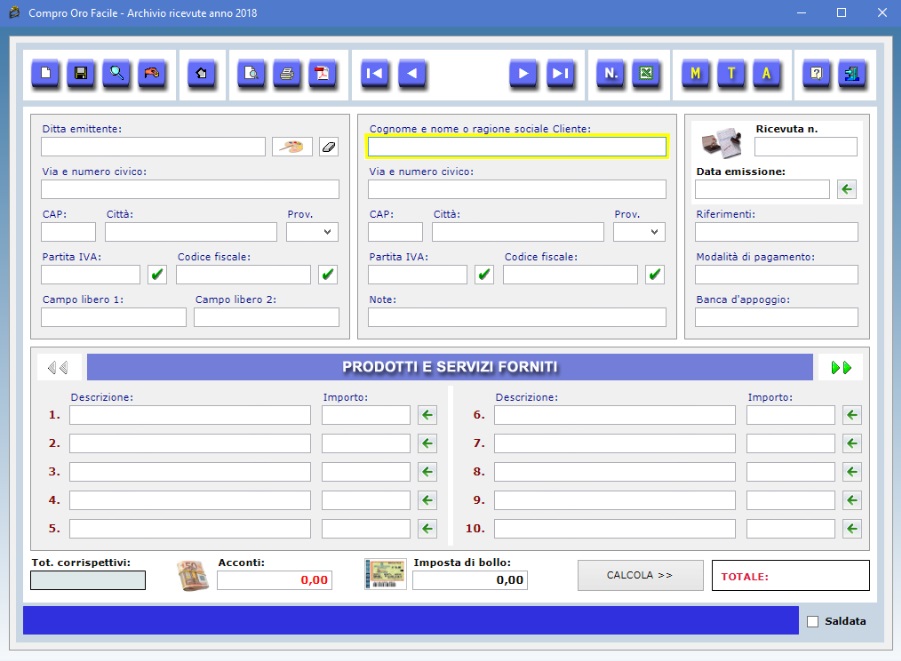Click green arrow for Importo row 1

427,415
